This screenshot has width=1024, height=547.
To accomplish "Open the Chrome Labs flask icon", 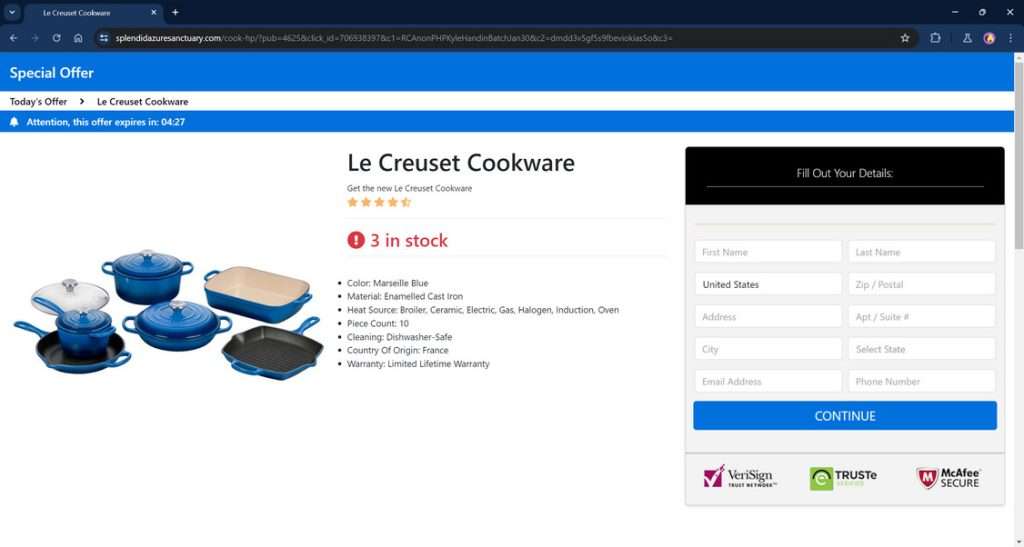I will (967, 38).
